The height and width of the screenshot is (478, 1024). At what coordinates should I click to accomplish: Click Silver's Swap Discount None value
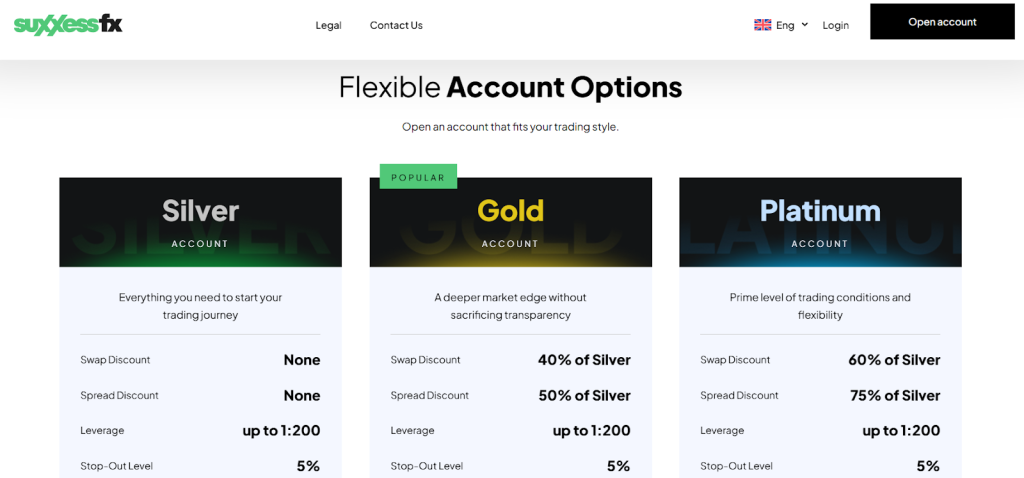(302, 360)
